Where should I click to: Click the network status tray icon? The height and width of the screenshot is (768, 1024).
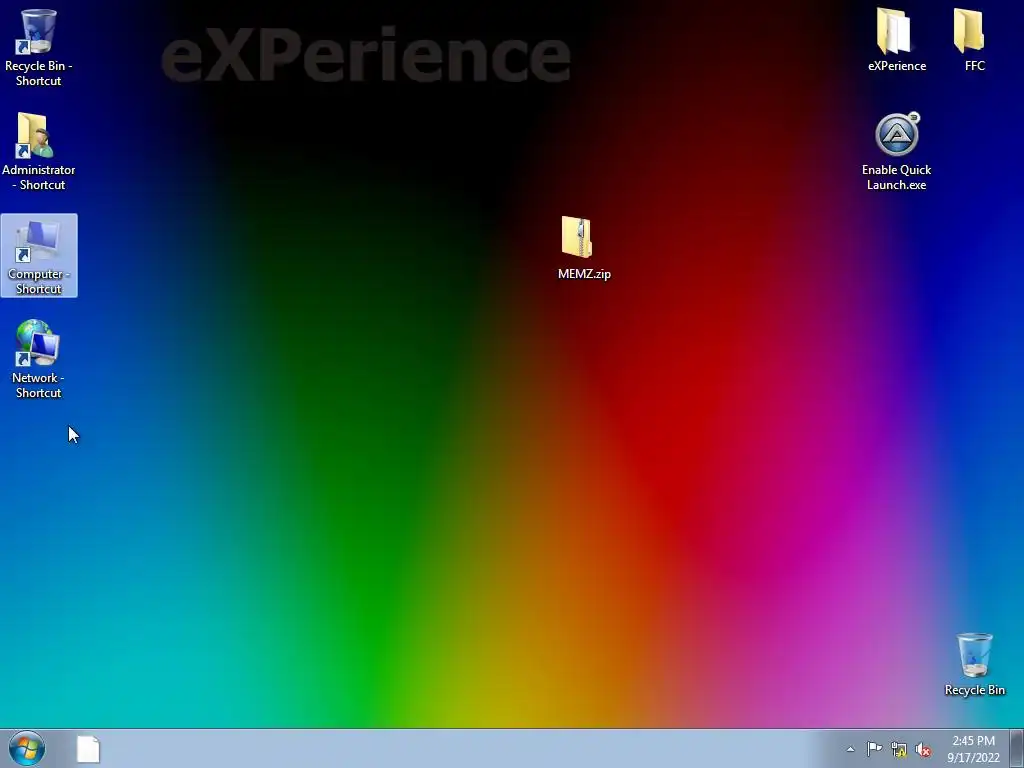(899, 749)
